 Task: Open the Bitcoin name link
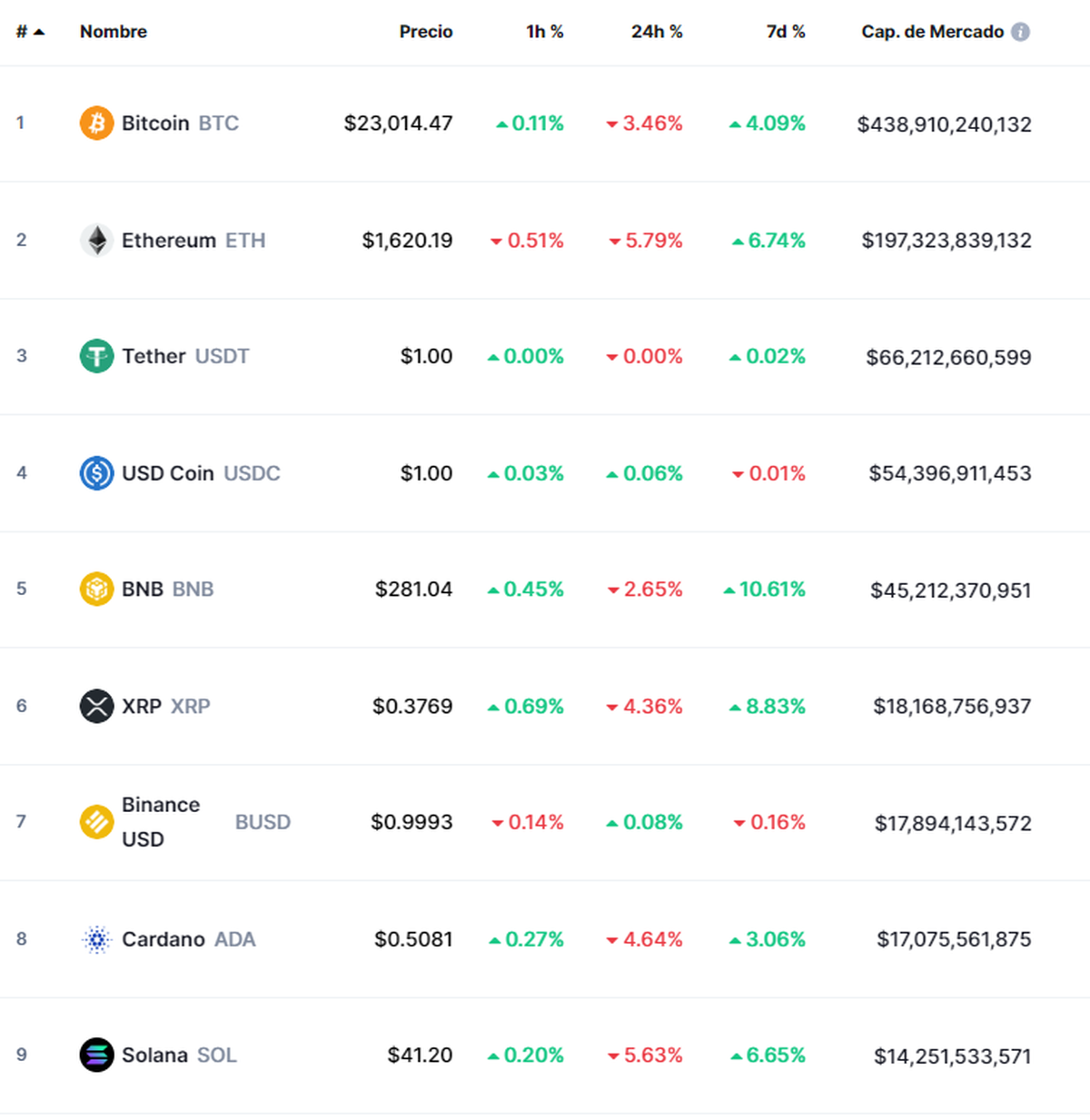point(154,123)
